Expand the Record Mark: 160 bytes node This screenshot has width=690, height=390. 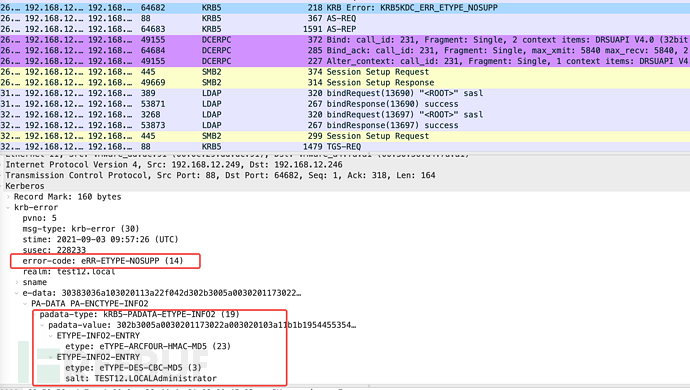(x=8, y=197)
